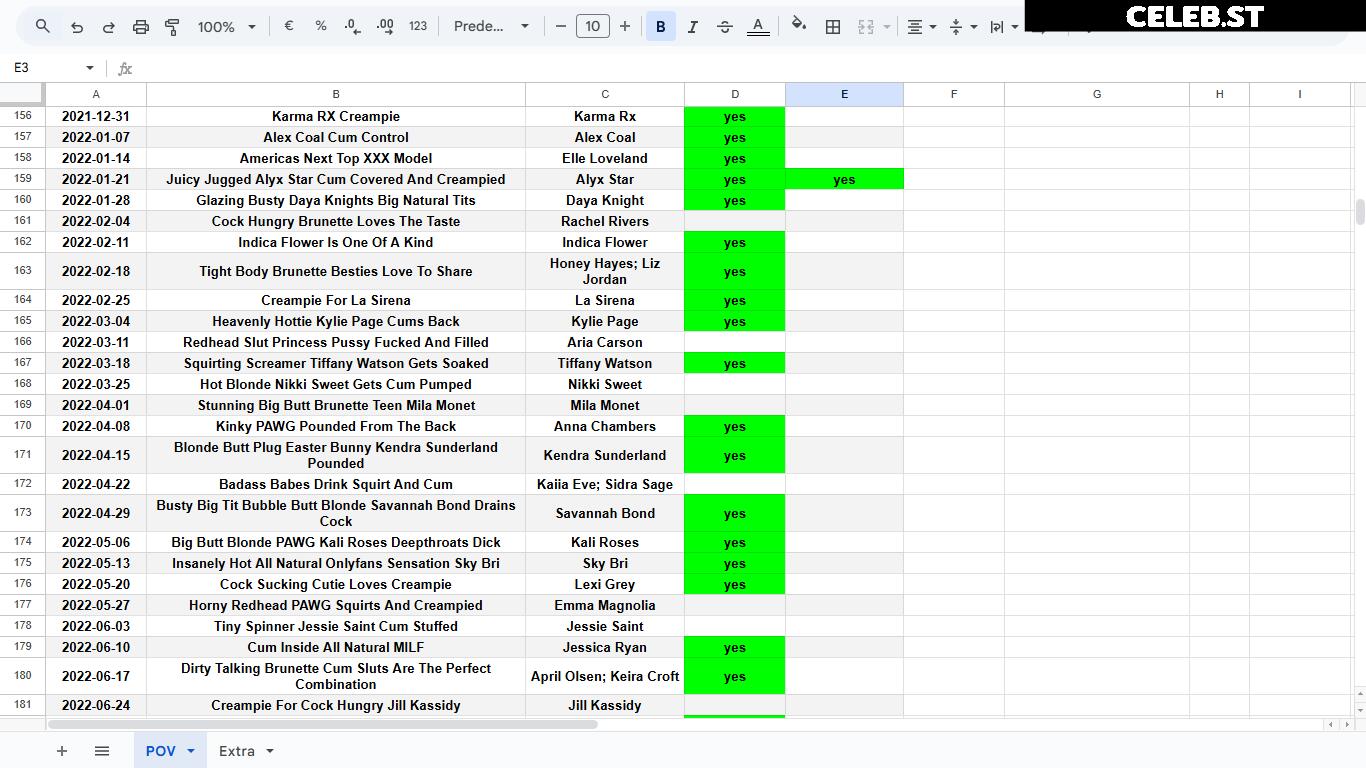Open the all sheets list icon

coord(102,751)
